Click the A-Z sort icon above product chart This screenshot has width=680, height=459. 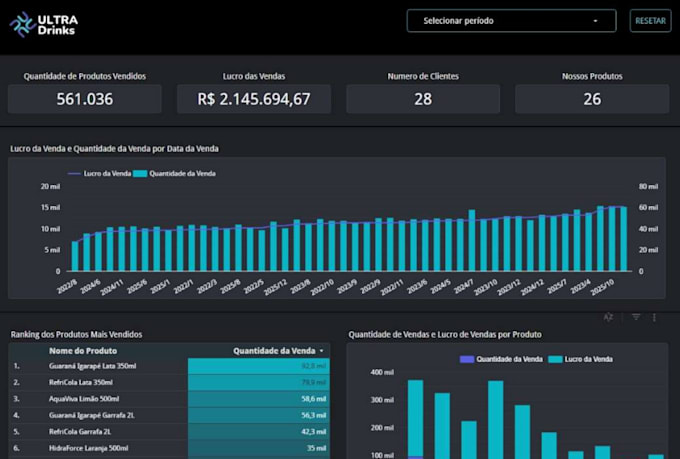click(608, 317)
